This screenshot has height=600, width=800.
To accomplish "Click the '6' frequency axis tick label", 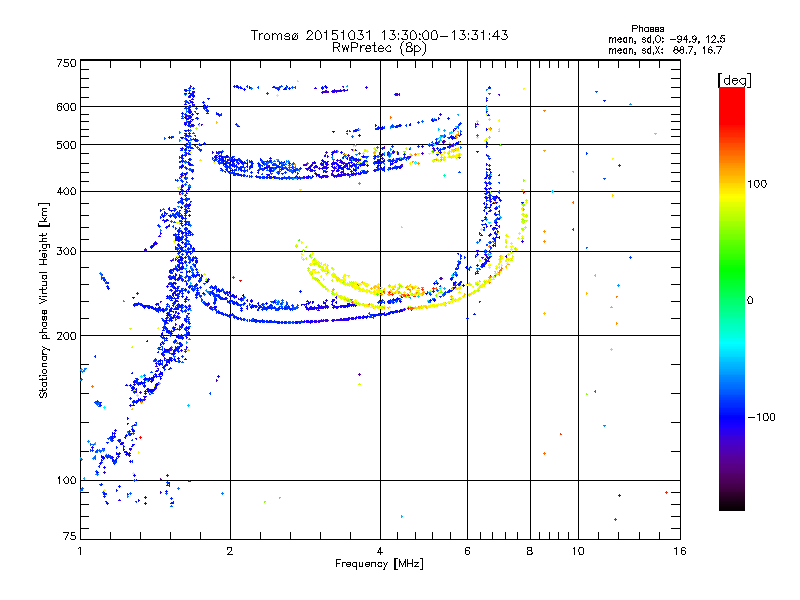I will 467,551.
